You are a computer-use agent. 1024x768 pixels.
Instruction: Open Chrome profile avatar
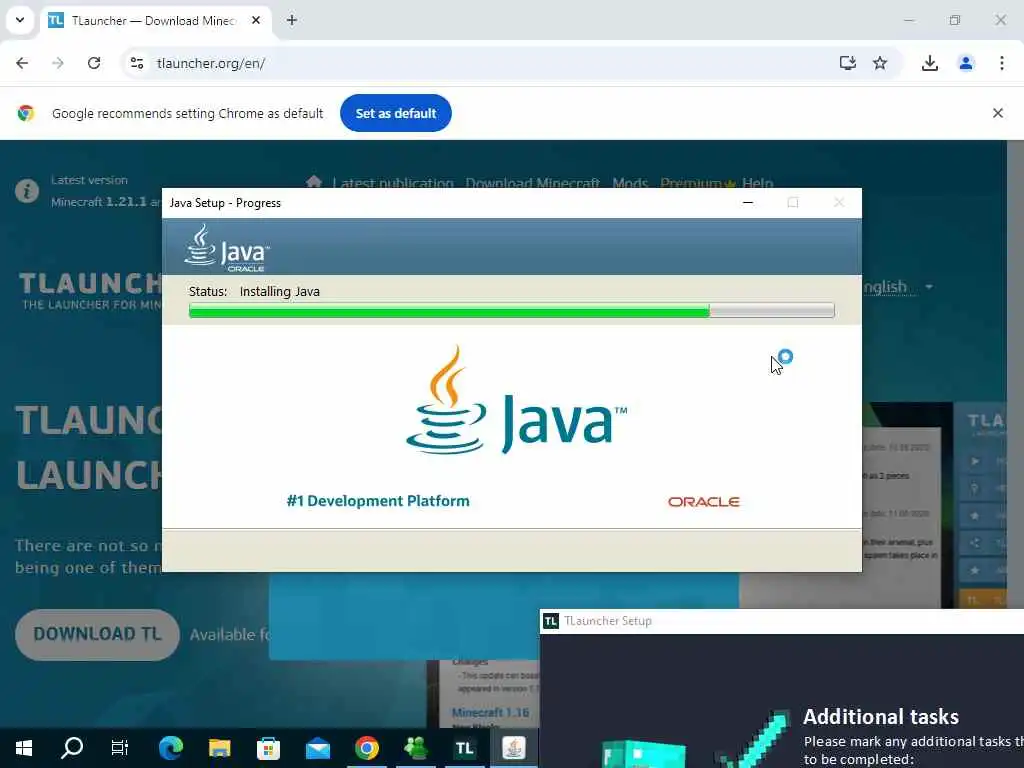click(966, 63)
